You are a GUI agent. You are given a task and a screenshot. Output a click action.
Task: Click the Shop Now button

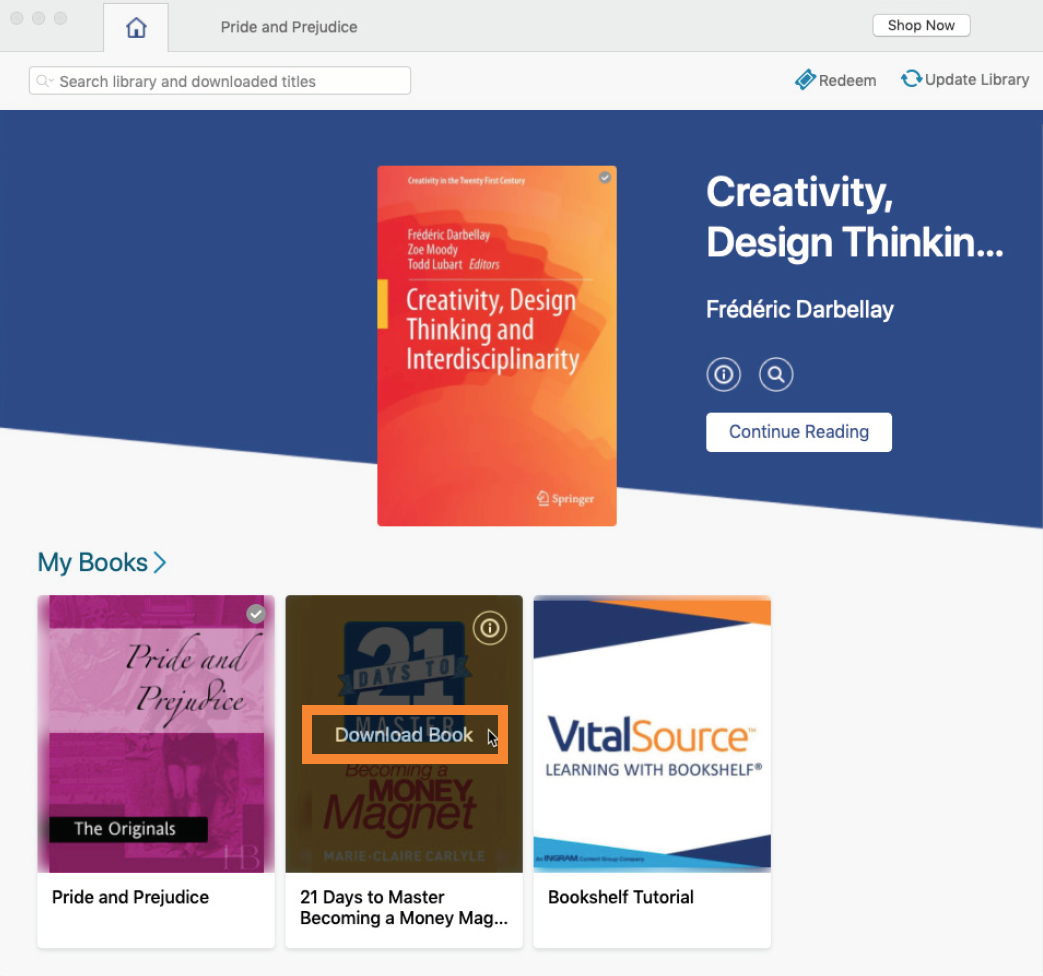(x=921, y=25)
